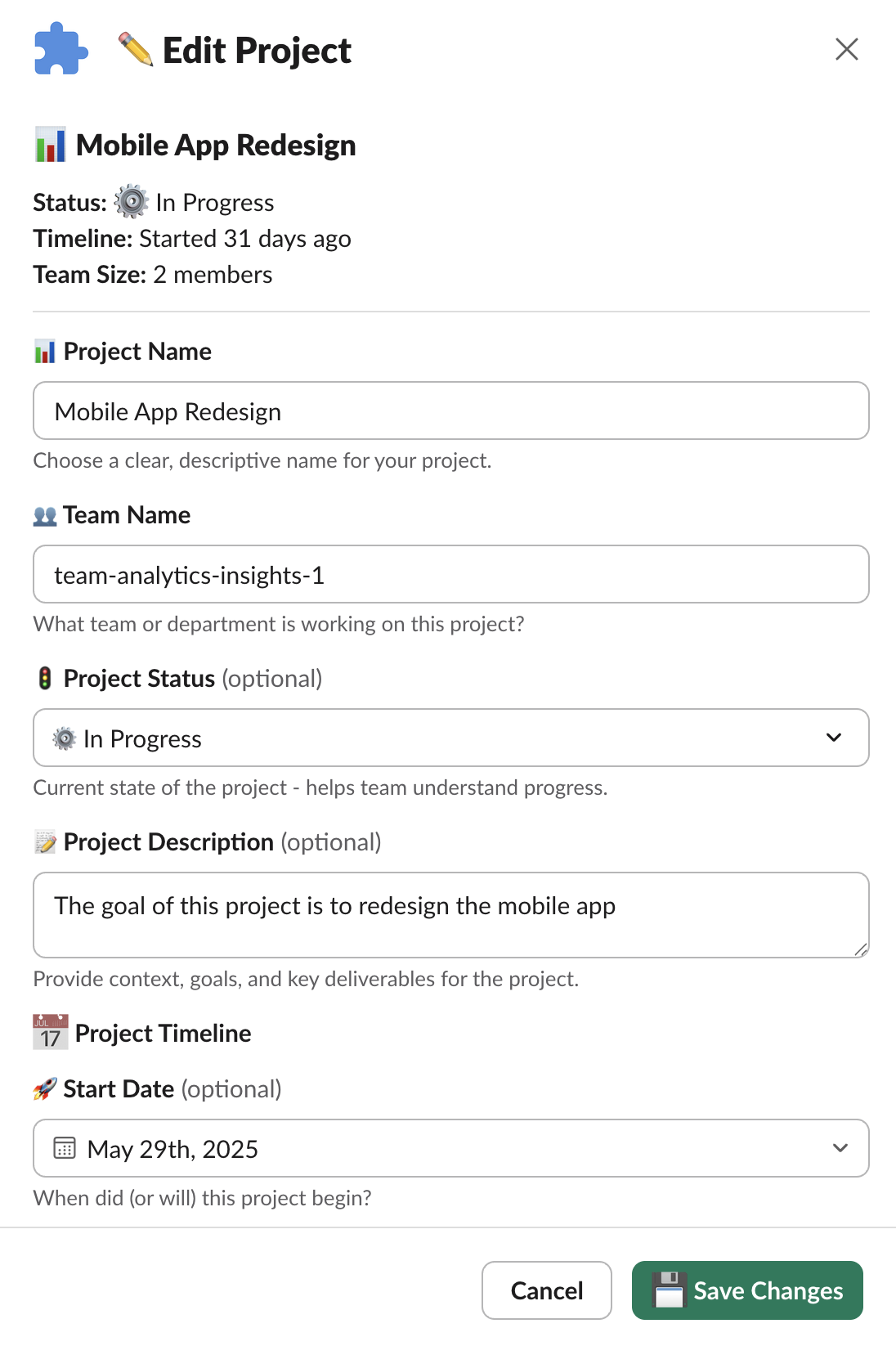The image size is (896, 1346).
Task: Click the pencil icon beside Edit Project
Action: point(136,49)
